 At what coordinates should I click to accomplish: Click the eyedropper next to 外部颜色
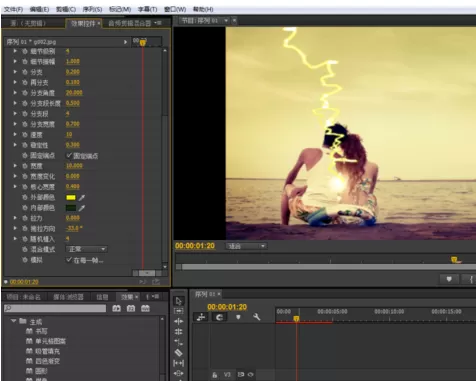click(x=82, y=198)
